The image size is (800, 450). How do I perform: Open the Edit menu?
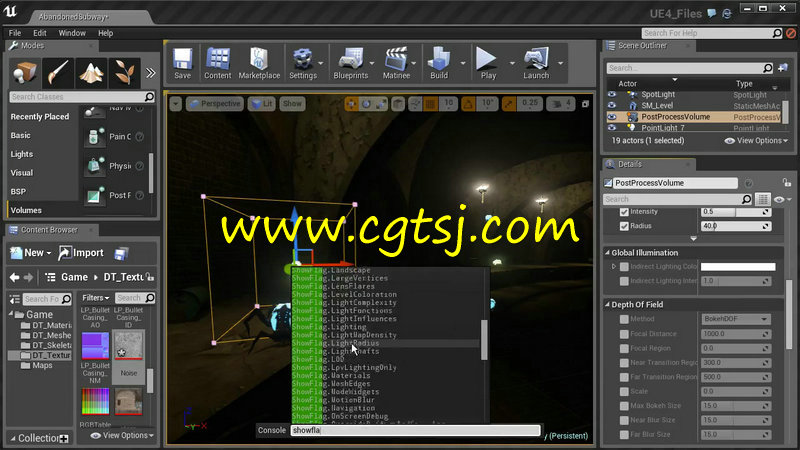click(40, 33)
